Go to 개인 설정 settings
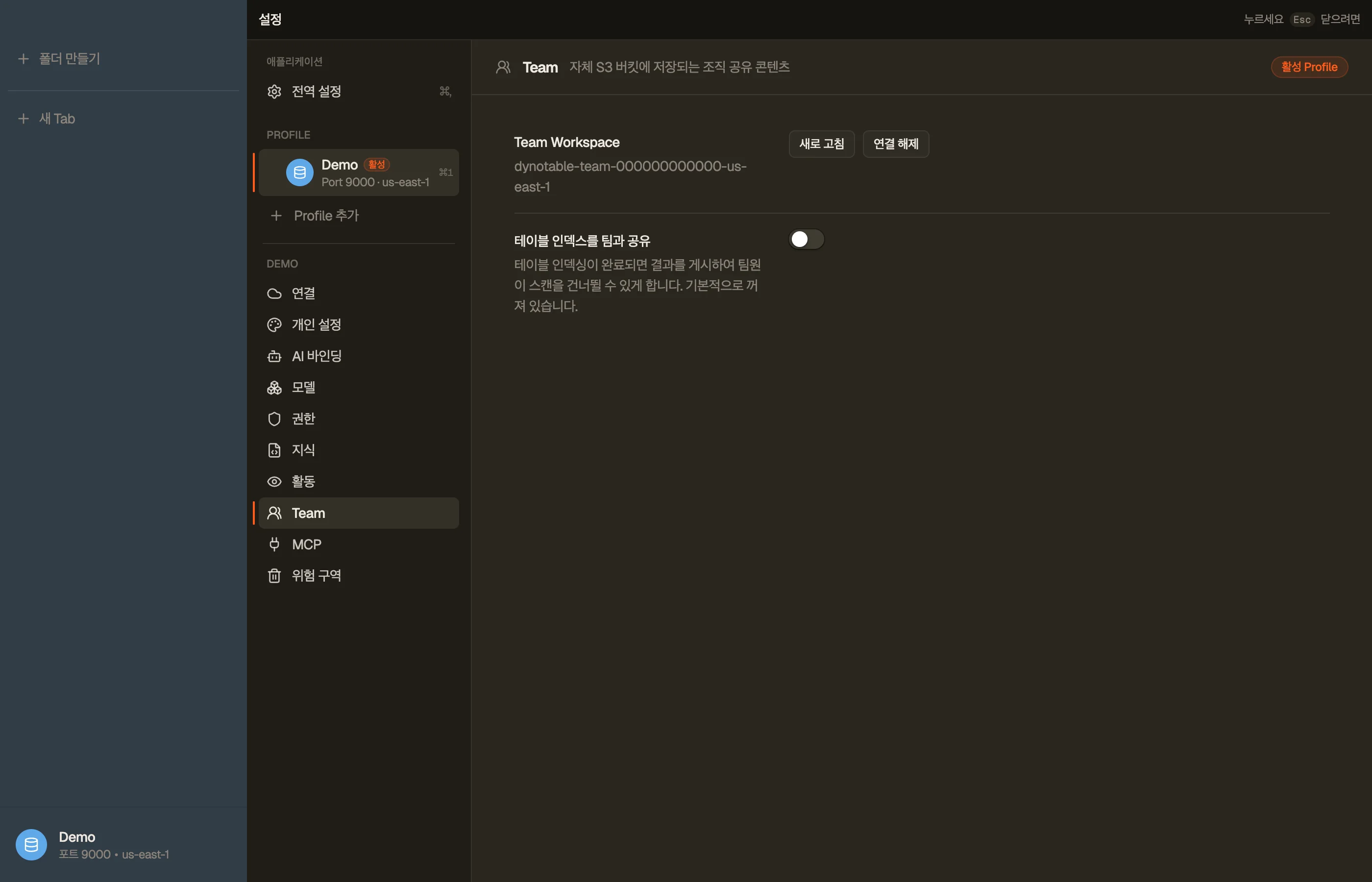The height and width of the screenshot is (882, 1372). (359, 325)
